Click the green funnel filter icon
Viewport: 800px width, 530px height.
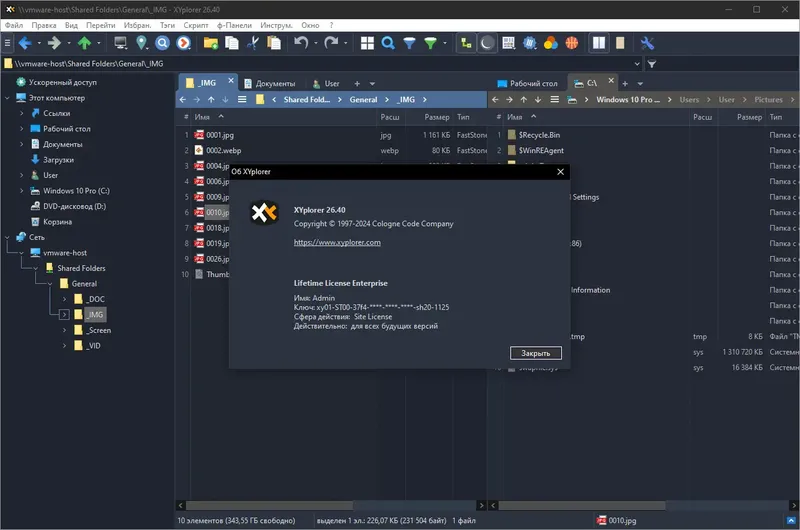[431, 43]
